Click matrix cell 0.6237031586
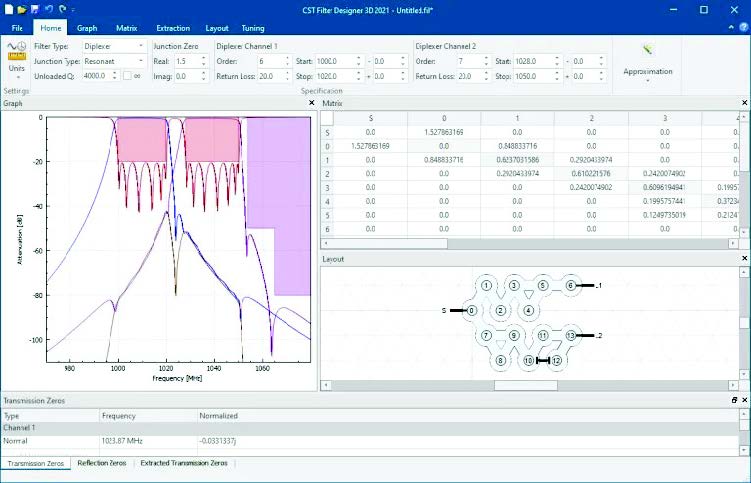The width and height of the screenshot is (751, 483). coord(517,160)
